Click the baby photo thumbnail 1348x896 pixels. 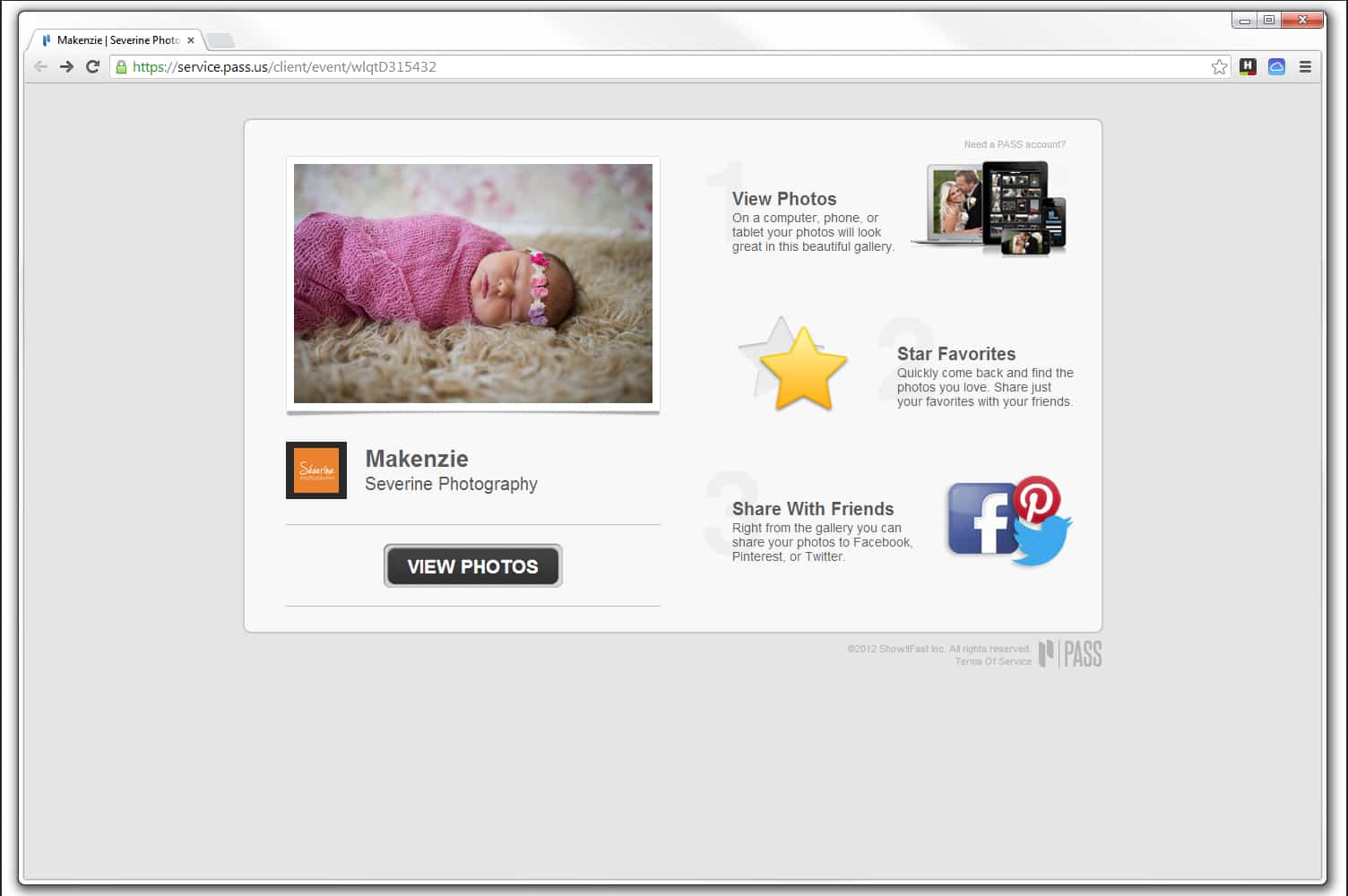[473, 284]
